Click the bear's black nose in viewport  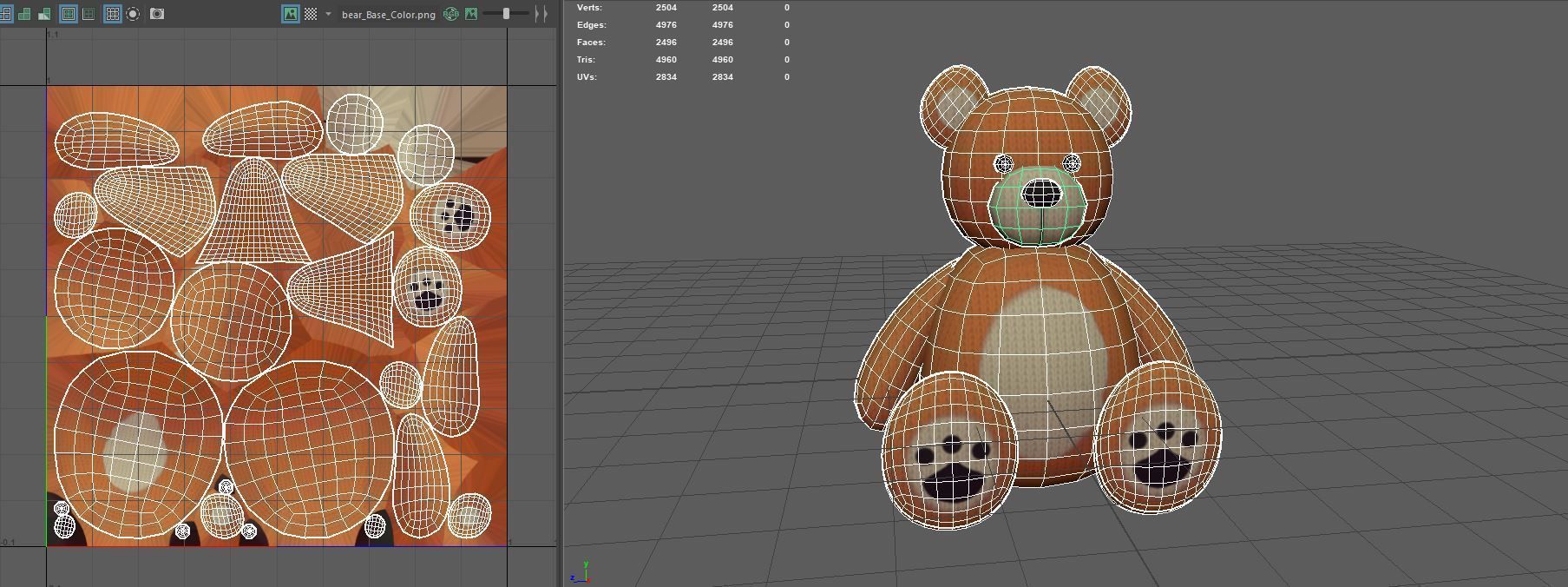click(1041, 193)
